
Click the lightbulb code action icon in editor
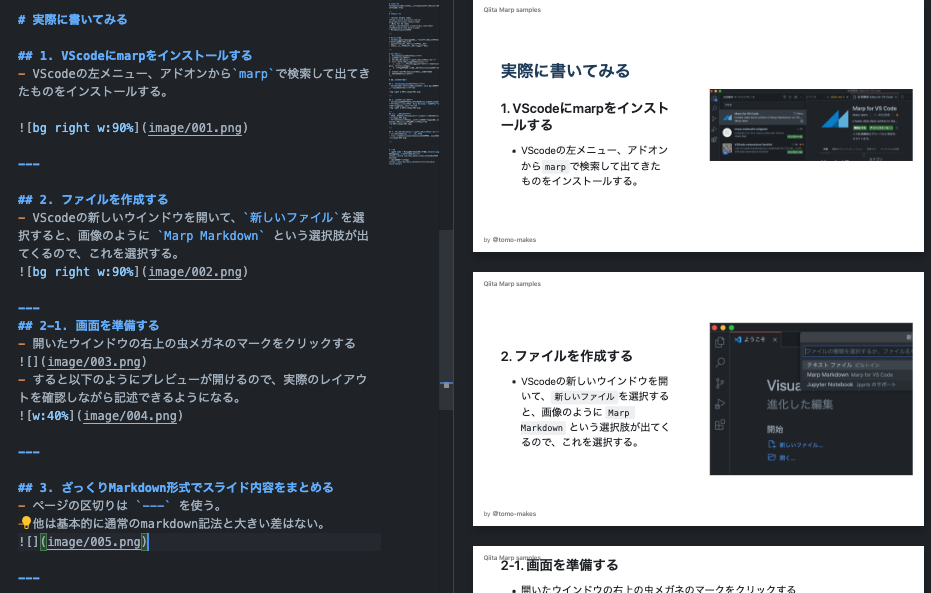click(26, 523)
